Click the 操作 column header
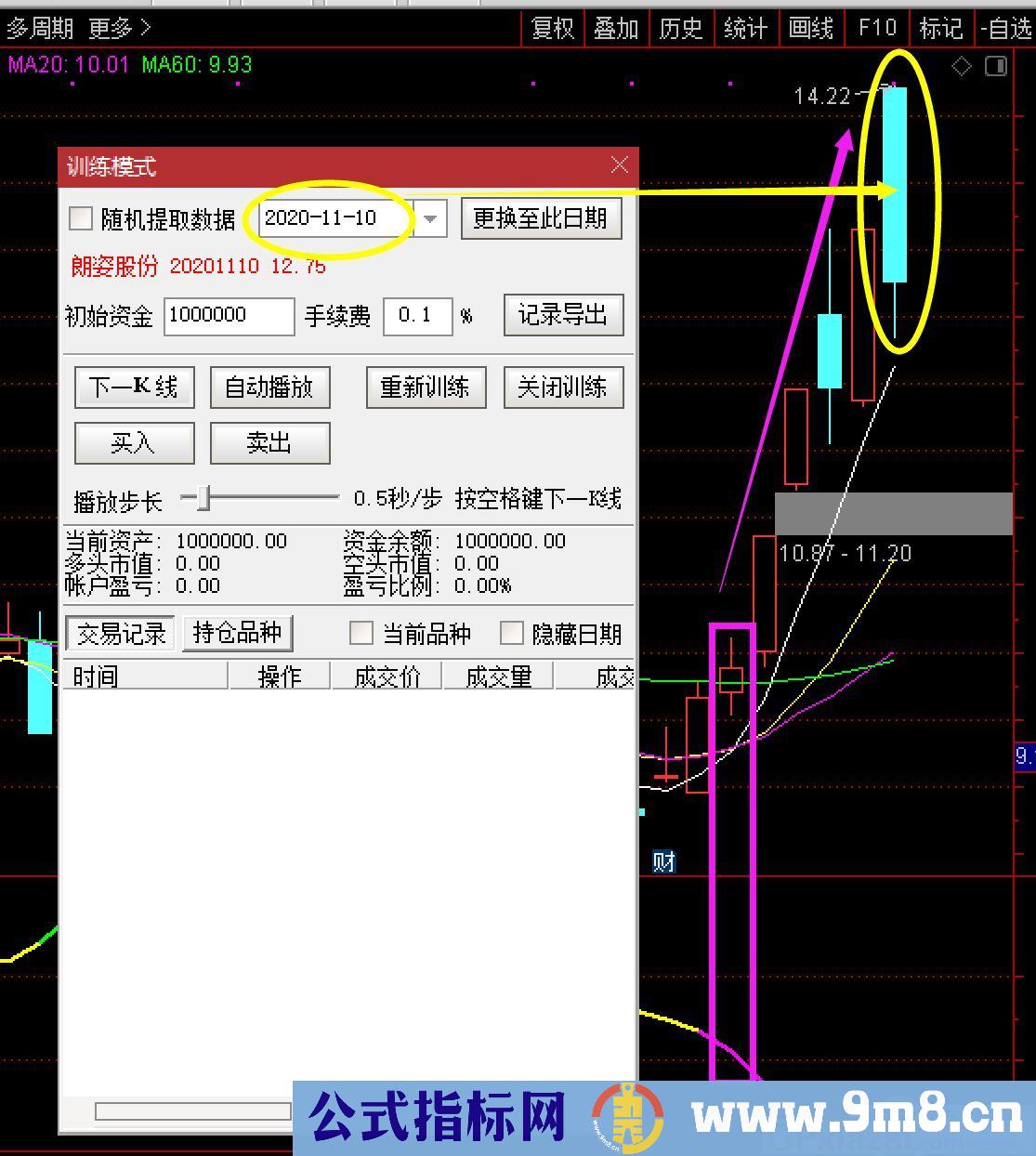The width and height of the screenshot is (1036, 1156). click(280, 677)
